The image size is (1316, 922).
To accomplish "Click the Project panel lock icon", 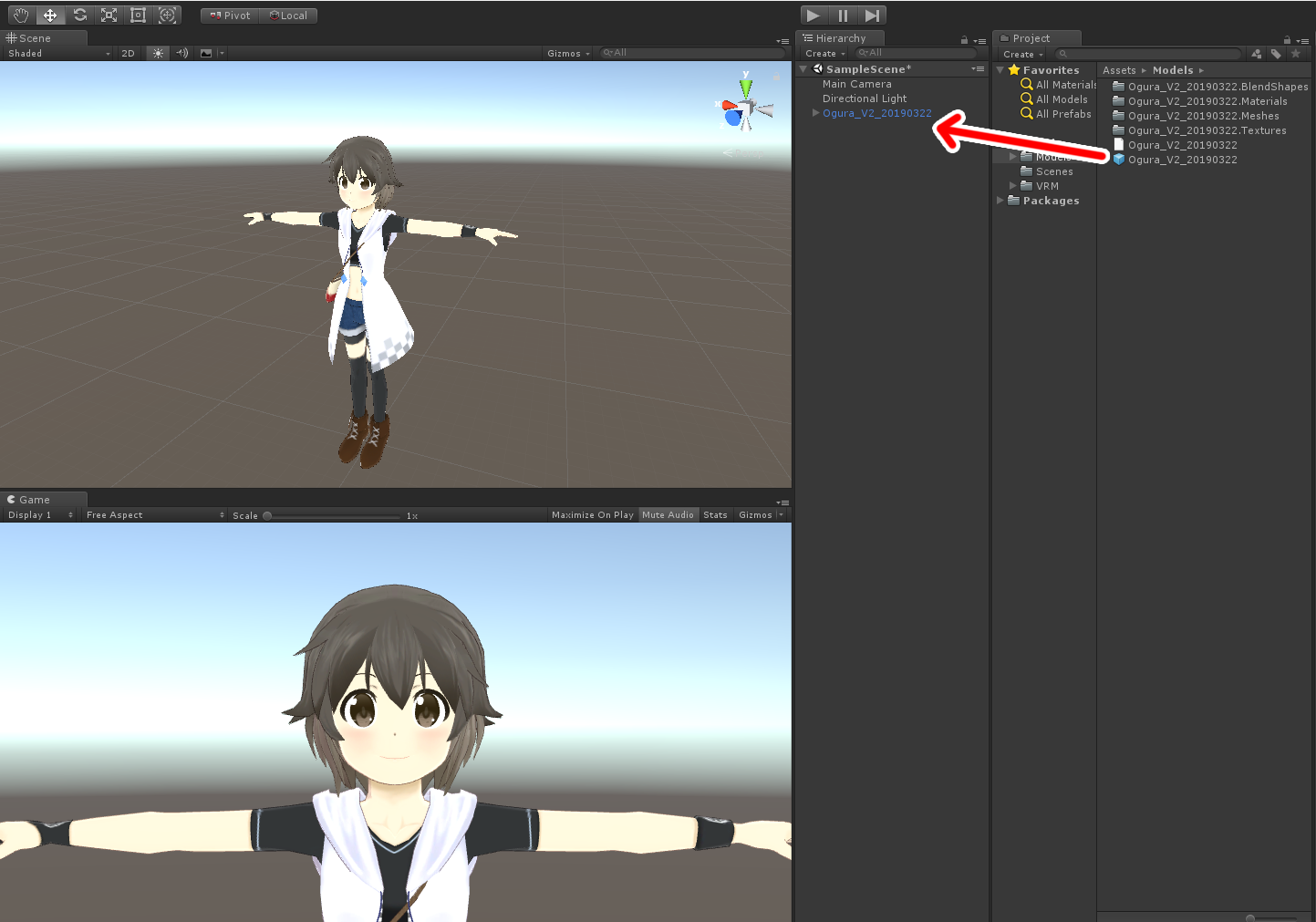I will click(1287, 39).
